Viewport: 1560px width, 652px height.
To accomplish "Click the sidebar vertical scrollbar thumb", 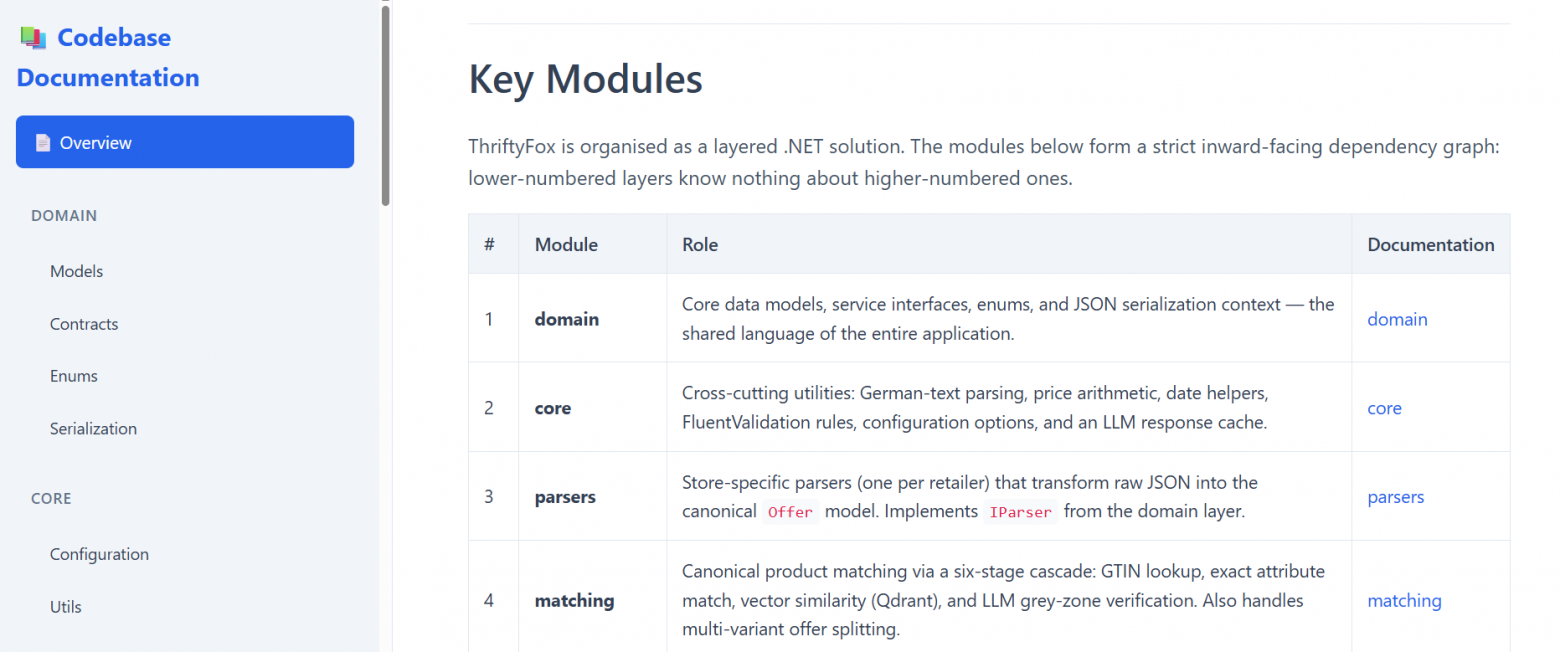I will 385,105.
